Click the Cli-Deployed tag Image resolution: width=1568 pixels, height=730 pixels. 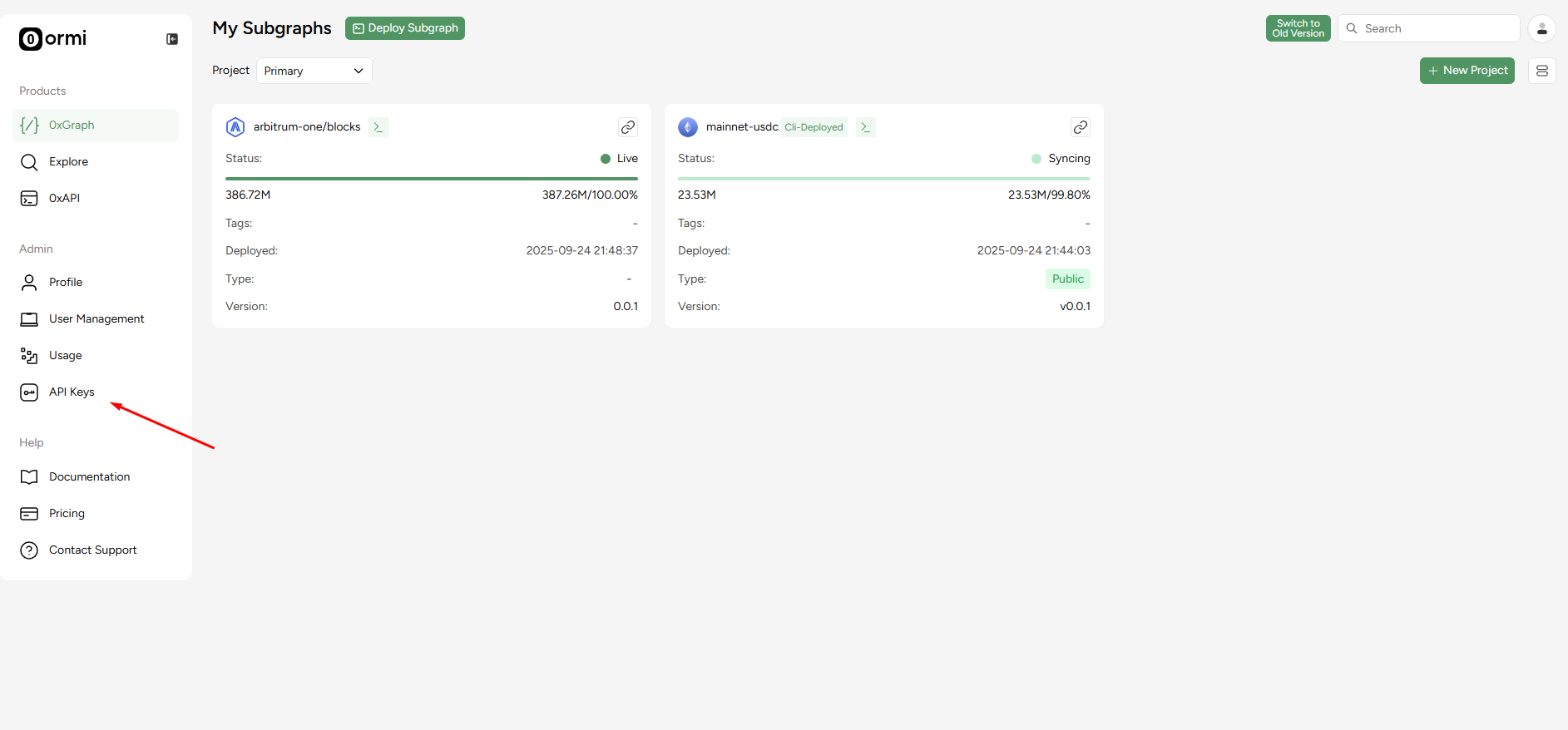814,127
